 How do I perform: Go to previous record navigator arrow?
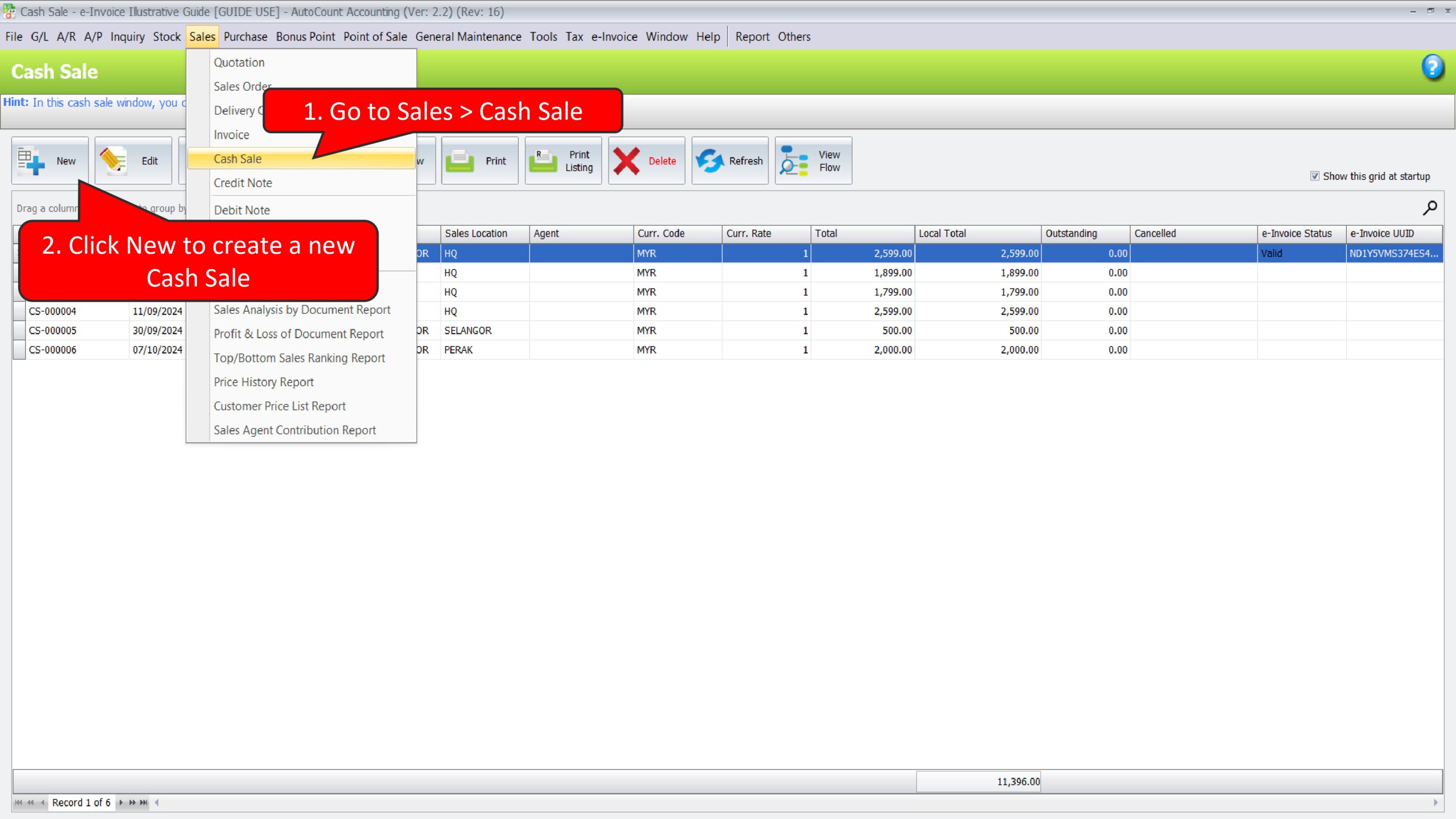coord(43,803)
